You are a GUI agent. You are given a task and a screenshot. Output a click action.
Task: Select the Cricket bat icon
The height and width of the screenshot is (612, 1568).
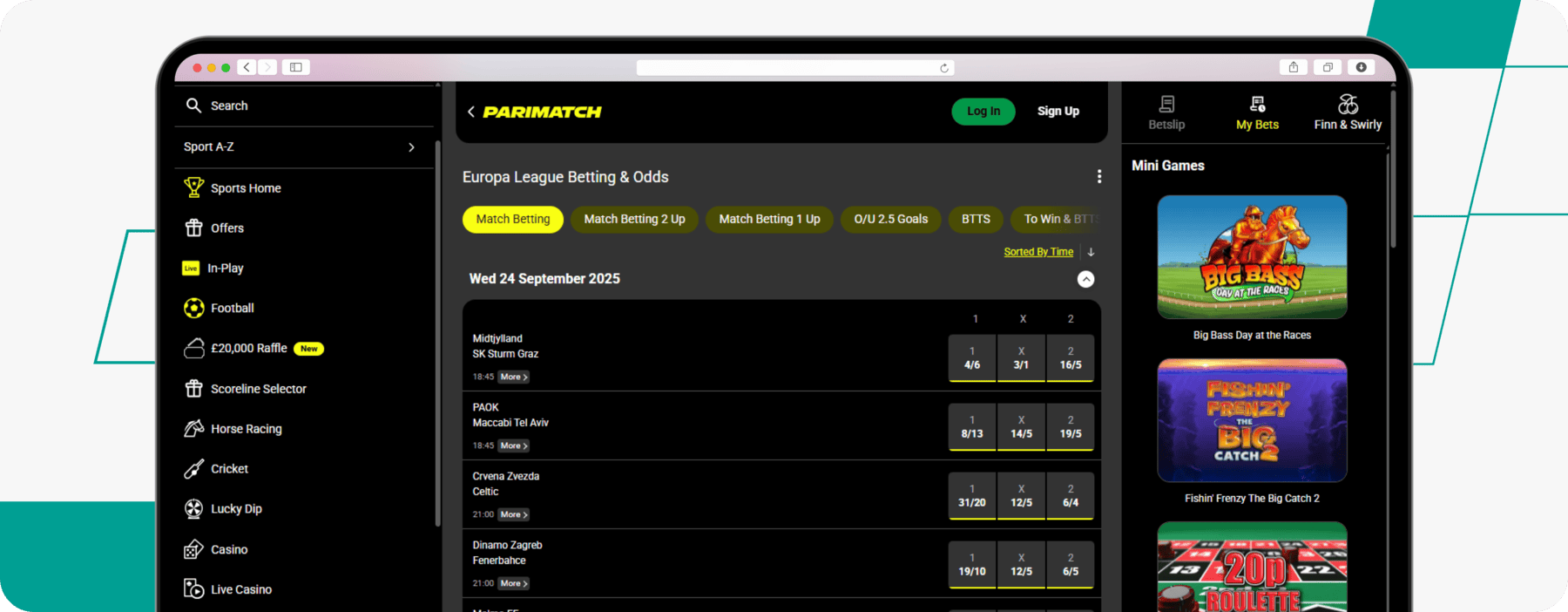193,469
